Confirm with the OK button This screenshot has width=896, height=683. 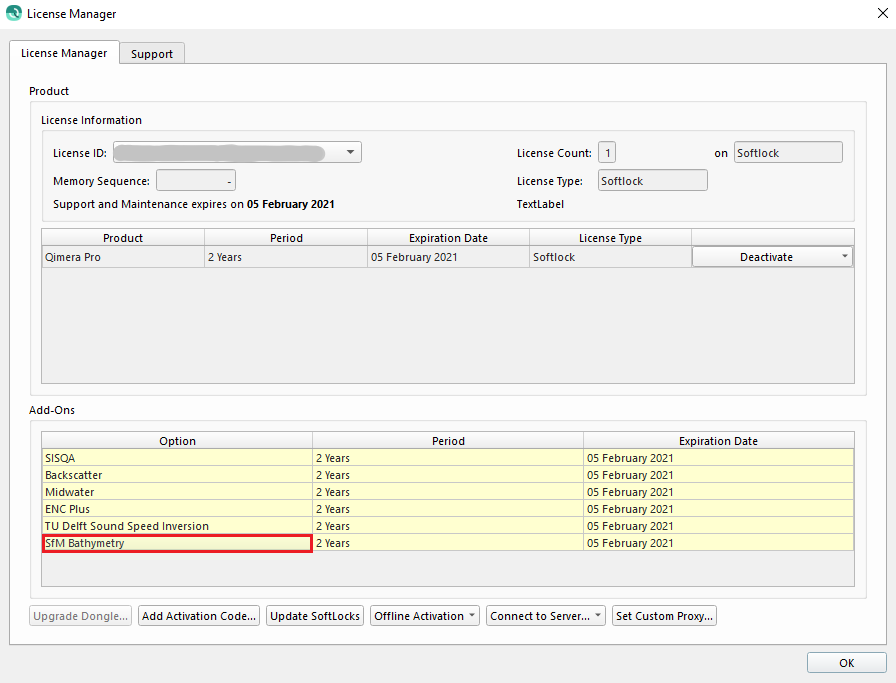pyautogui.click(x=846, y=663)
